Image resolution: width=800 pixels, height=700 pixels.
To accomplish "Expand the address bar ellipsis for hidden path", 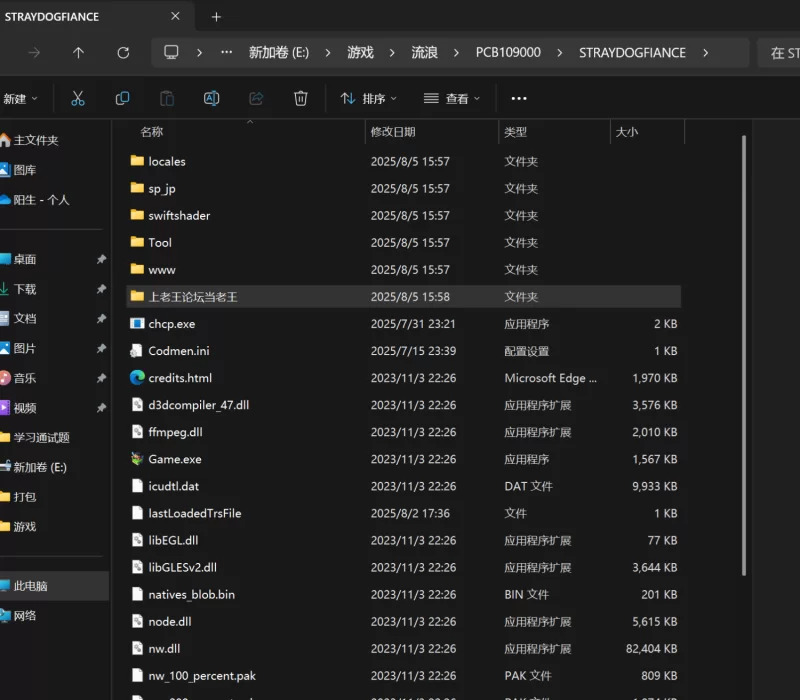I will click(227, 52).
